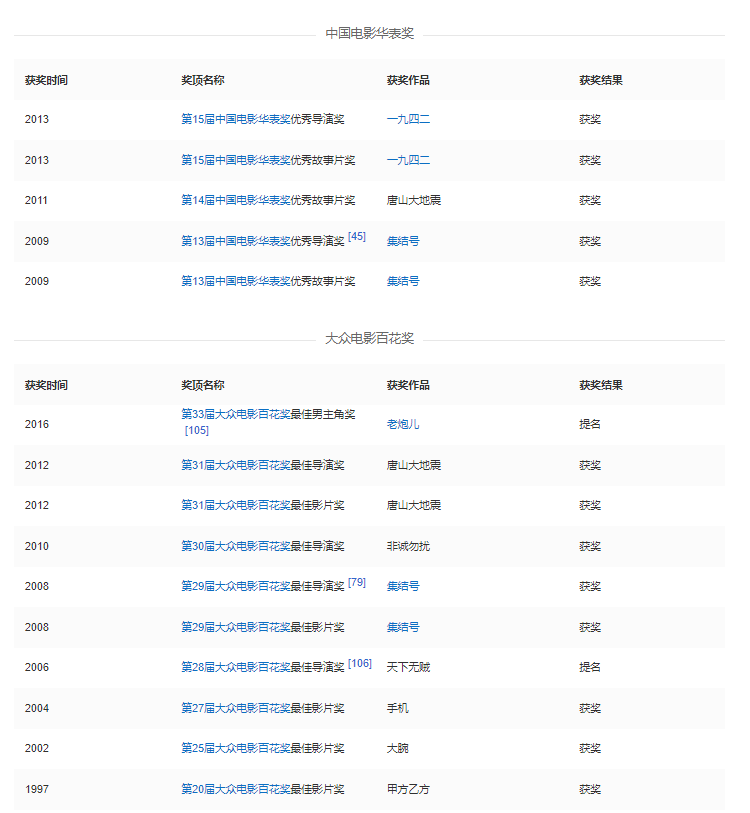This screenshot has width=750, height=813.
Task: Open 第33届大众电影百花奖 link
Action: pyautogui.click(x=235, y=414)
